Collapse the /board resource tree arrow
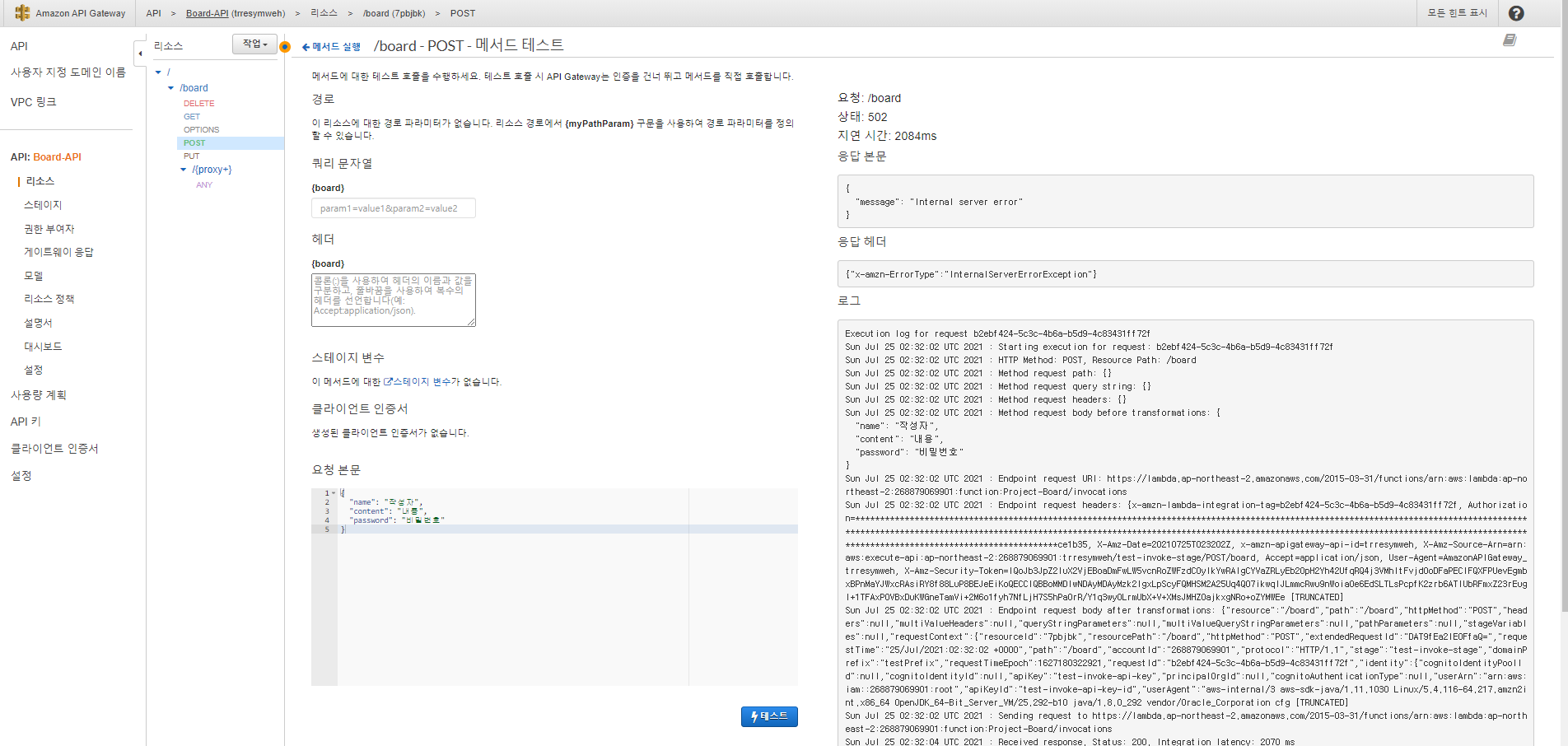The height and width of the screenshot is (746, 1568). click(x=171, y=88)
